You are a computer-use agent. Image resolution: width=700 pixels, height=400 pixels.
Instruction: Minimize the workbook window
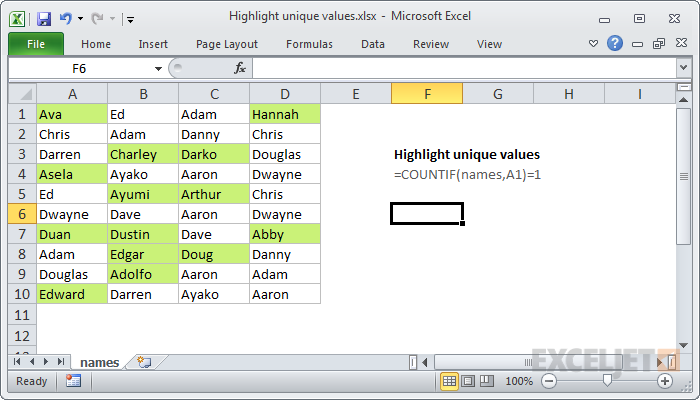coord(638,44)
